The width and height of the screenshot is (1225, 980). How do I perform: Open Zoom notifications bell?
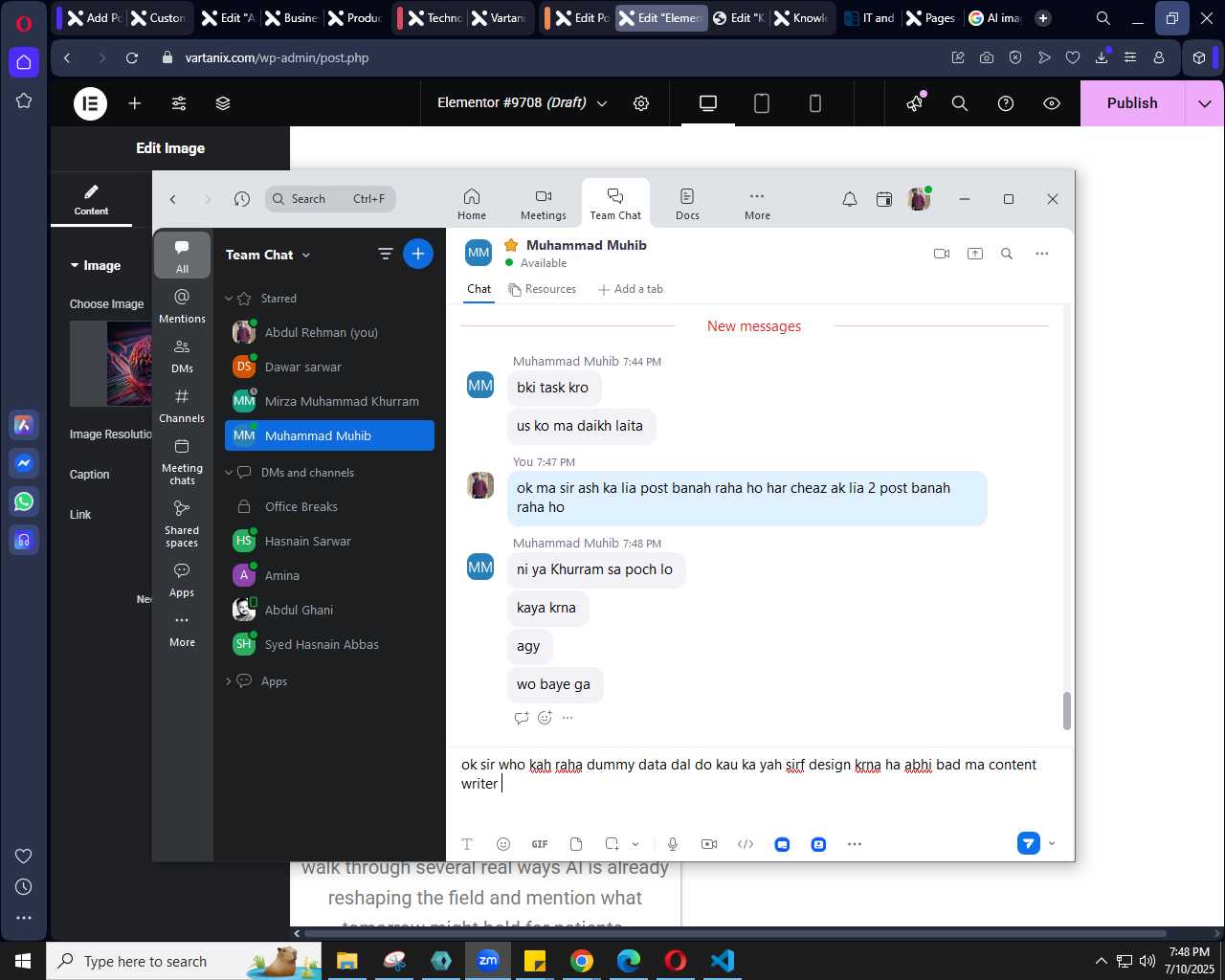click(x=850, y=199)
